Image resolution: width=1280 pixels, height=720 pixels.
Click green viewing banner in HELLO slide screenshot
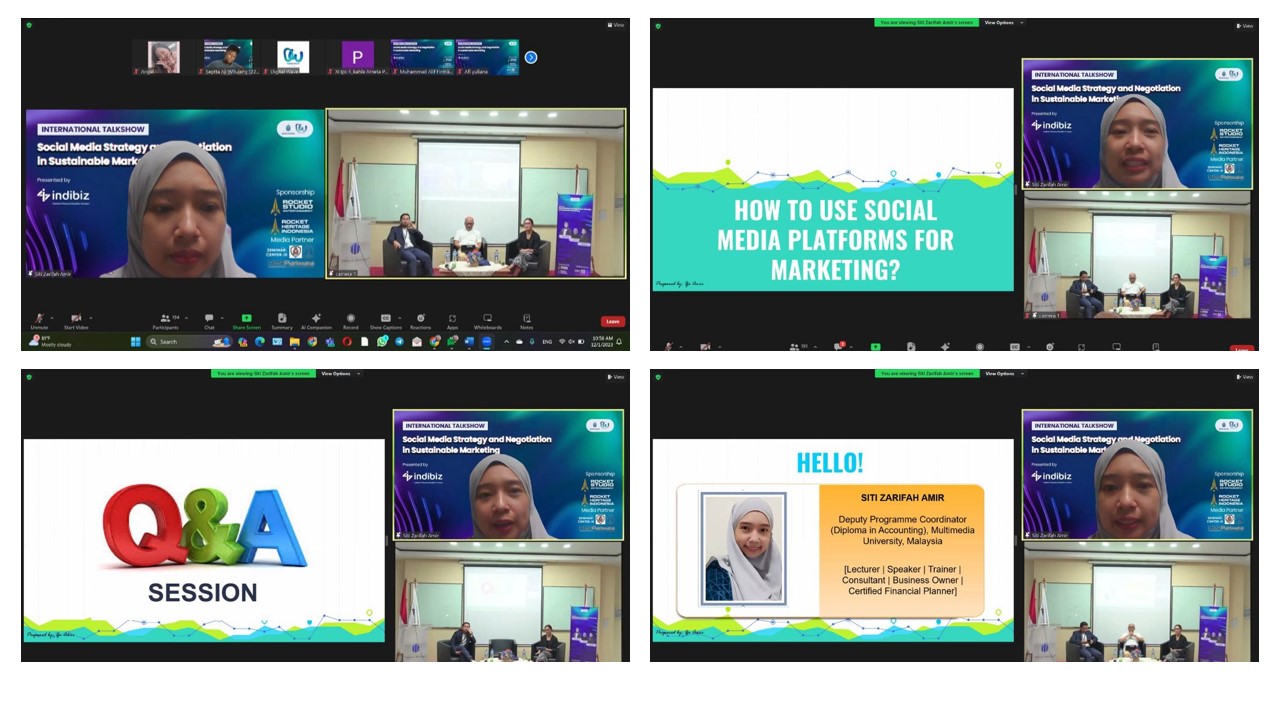pyautogui.click(x=925, y=373)
